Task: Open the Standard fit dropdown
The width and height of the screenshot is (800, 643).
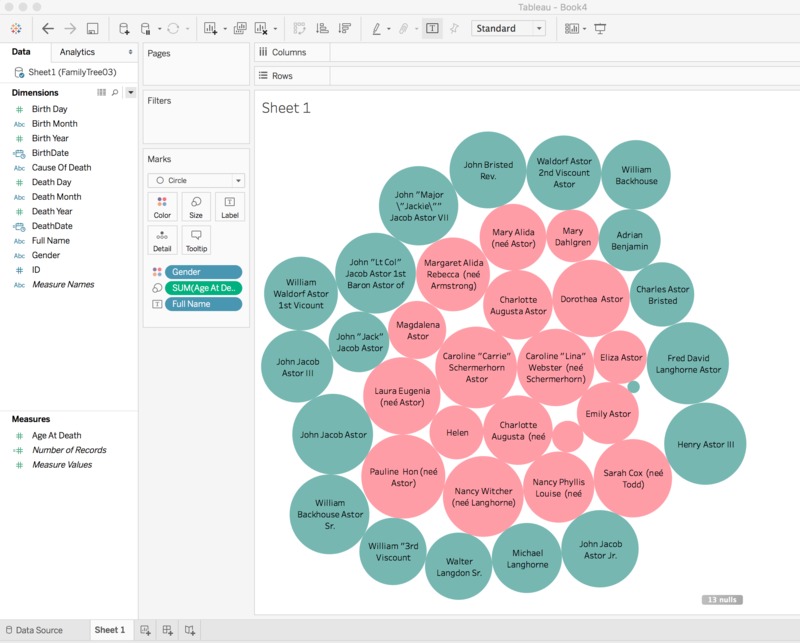Action: click(x=539, y=28)
